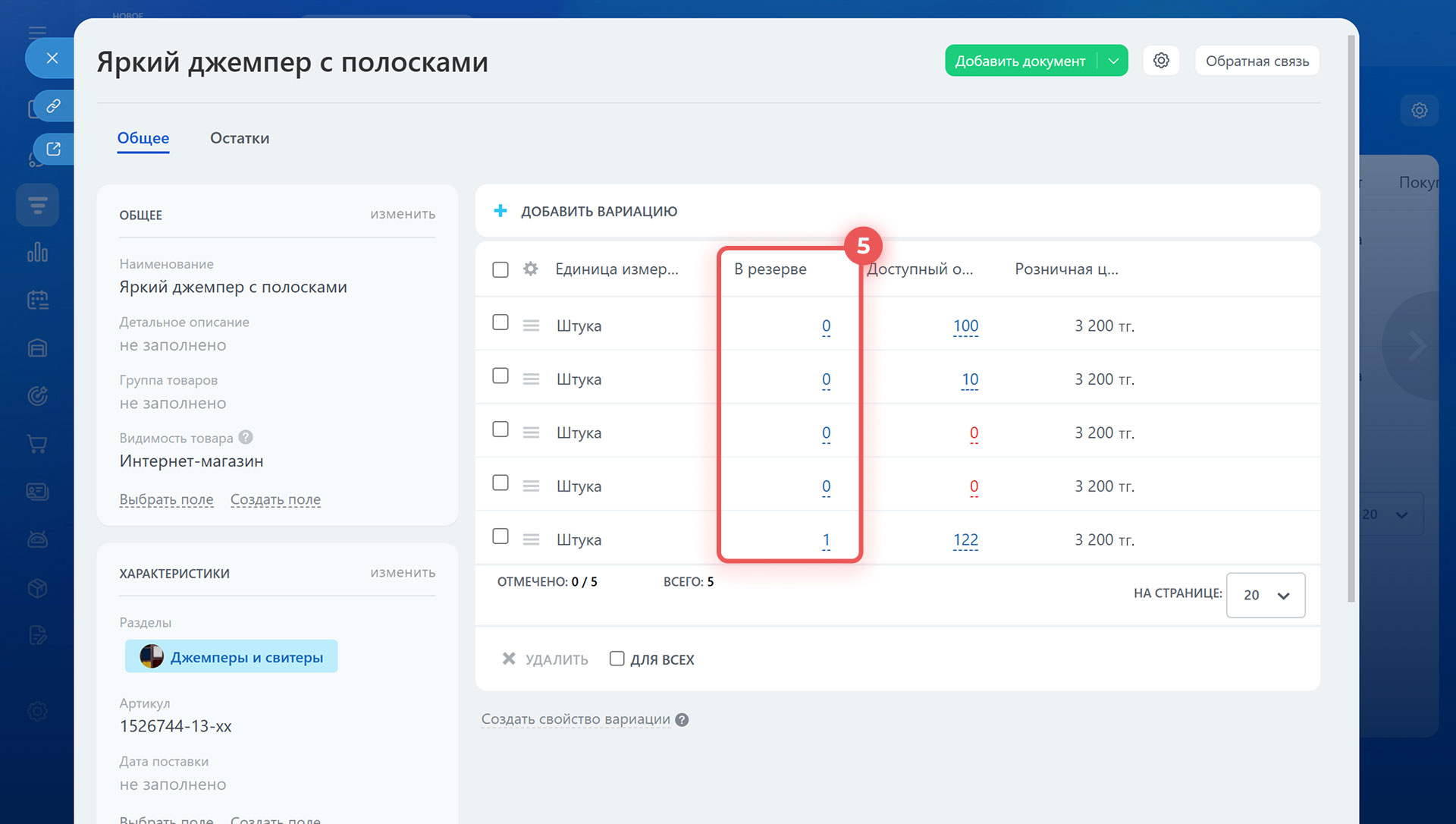Check the first Штука row checkbox
Image resolution: width=1456 pixels, height=824 pixels.
500,322
